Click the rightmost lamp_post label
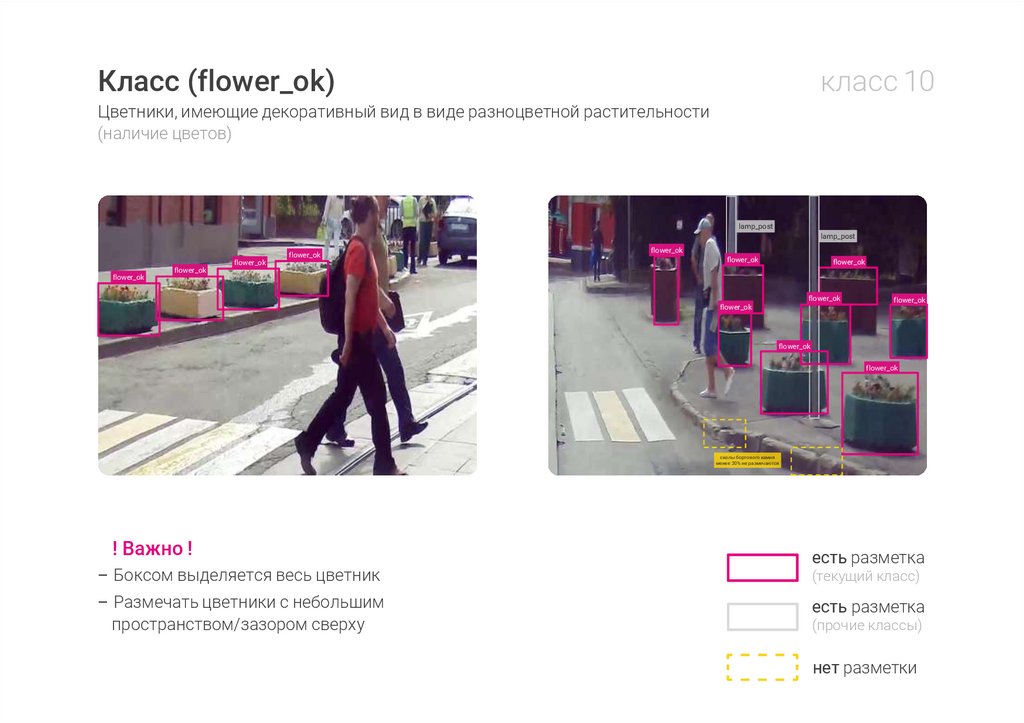 pyautogui.click(x=838, y=237)
